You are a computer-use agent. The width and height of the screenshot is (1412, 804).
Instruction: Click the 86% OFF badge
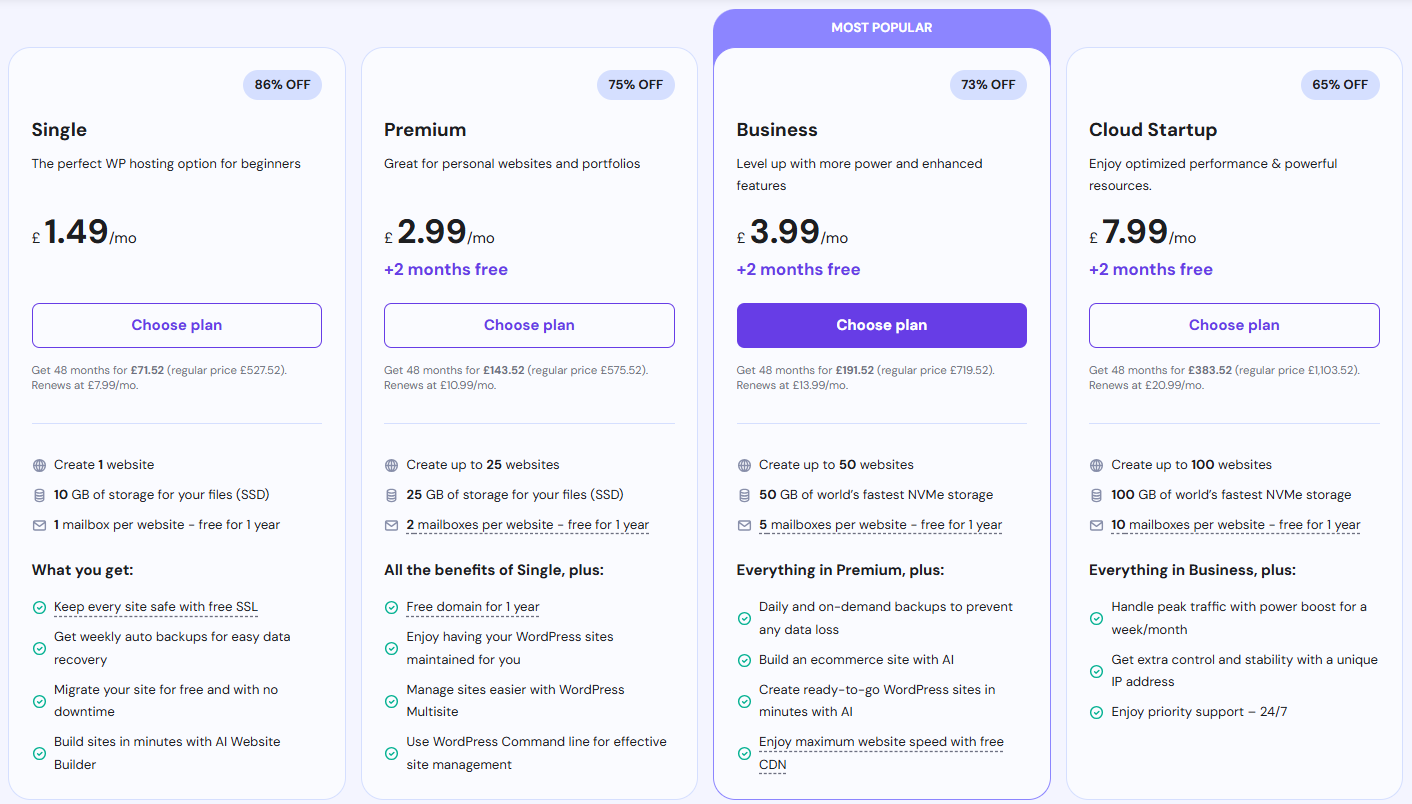pyautogui.click(x=282, y=85)
